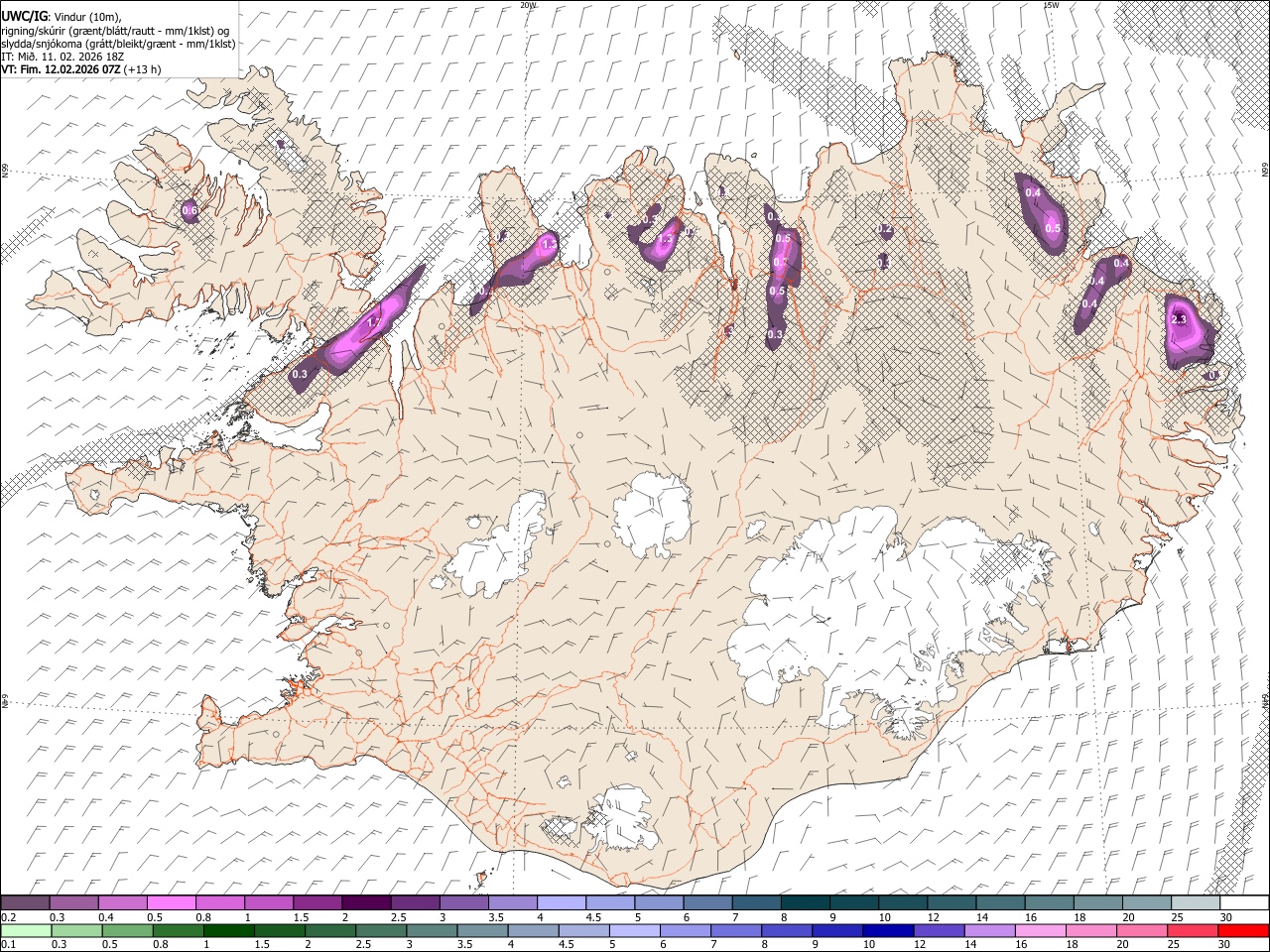Click the 15W longitude label

point(1051,5)
